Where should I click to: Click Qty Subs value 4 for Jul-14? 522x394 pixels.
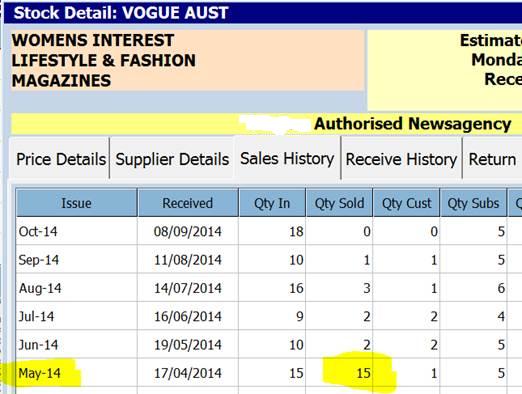click(x=473, y=316)
